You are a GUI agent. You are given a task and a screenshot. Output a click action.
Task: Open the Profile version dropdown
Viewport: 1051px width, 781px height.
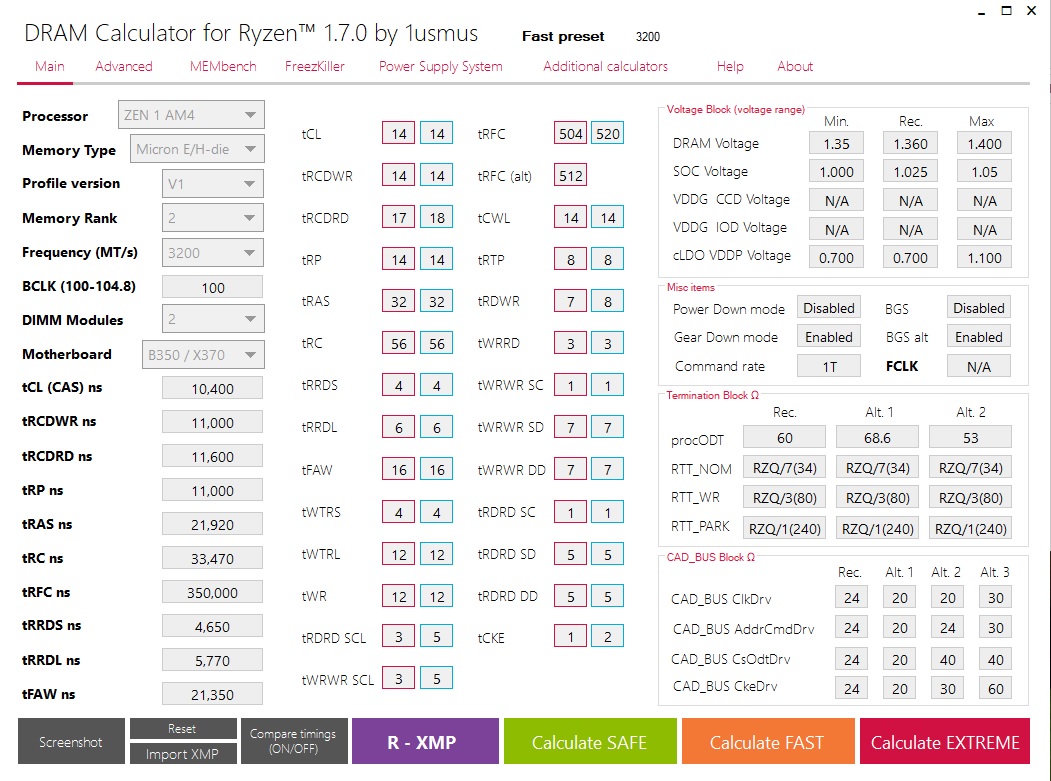(x=212, y=184)
